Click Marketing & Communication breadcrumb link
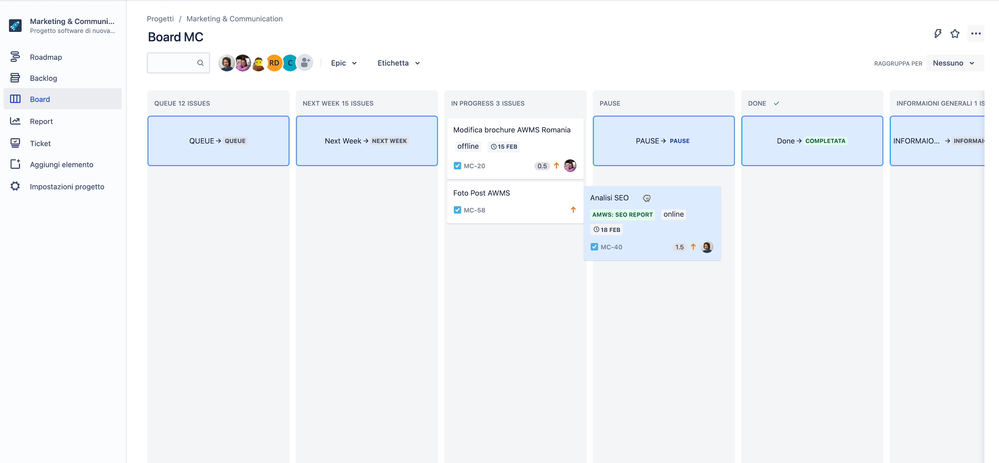The width and height of the screenshot is (999, 463). click(x=234, y=19)
